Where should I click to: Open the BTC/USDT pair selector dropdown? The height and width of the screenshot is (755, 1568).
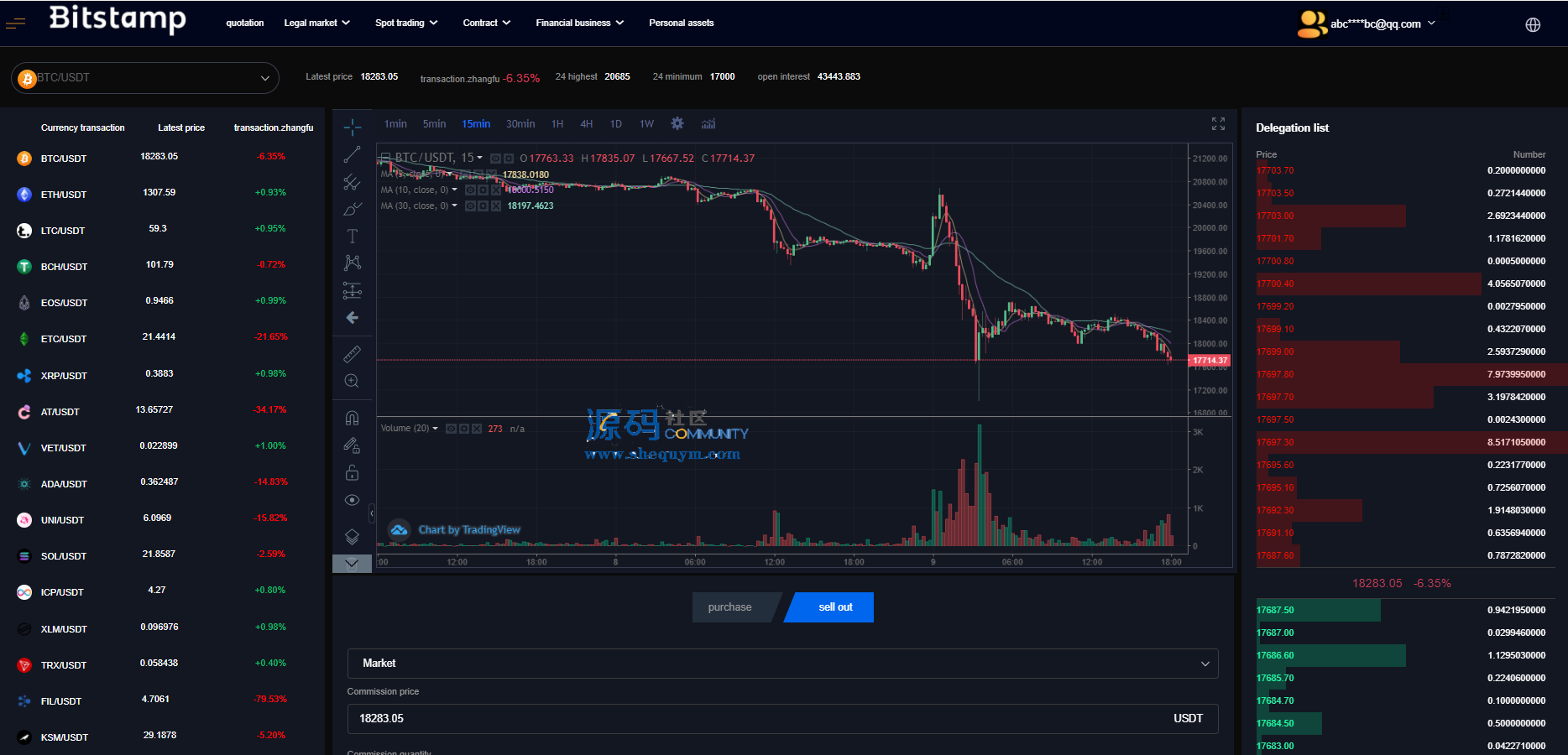click(x=145, y=78)
